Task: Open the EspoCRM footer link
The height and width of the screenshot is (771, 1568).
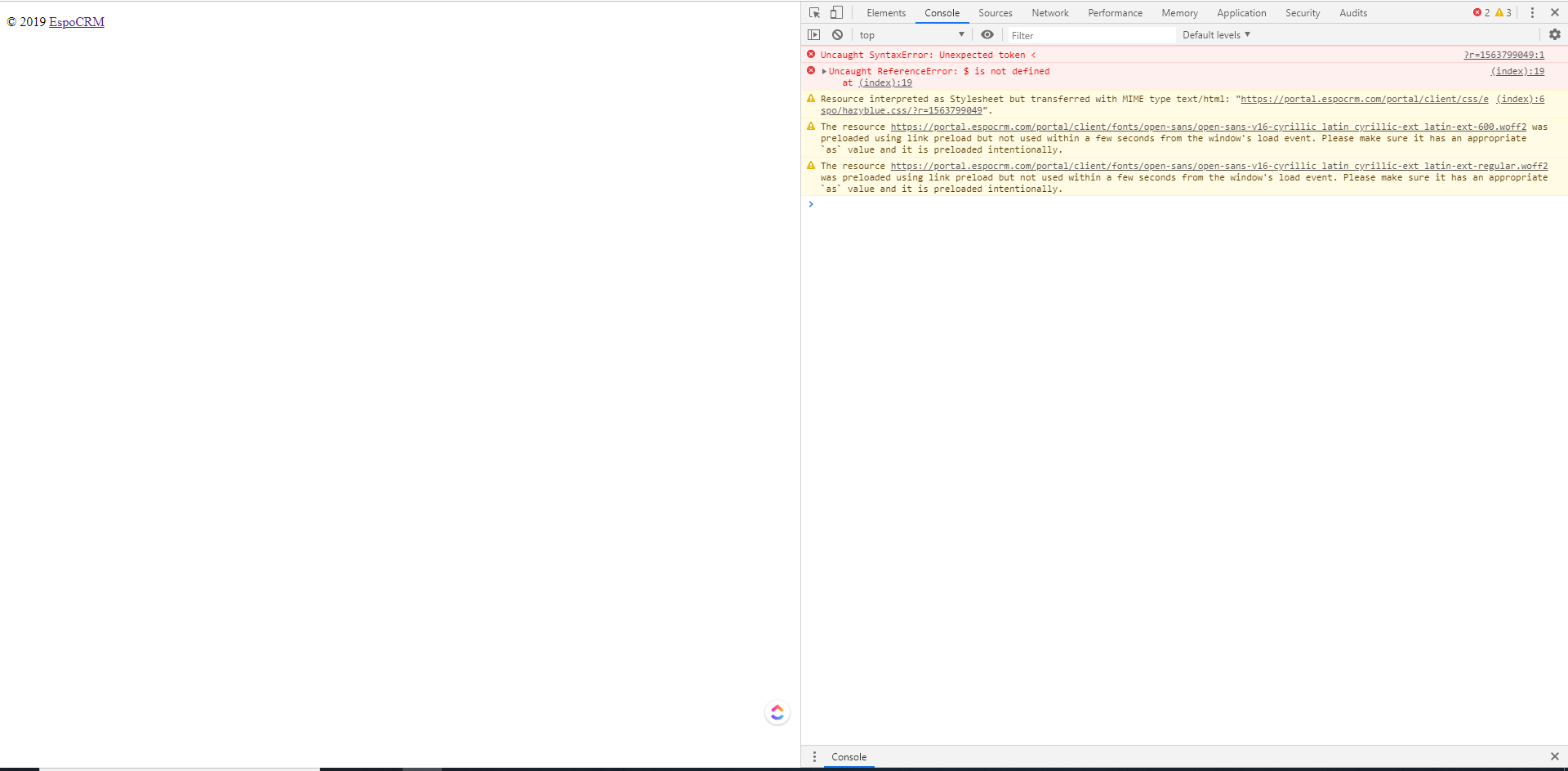Action: tap(77, 22)
